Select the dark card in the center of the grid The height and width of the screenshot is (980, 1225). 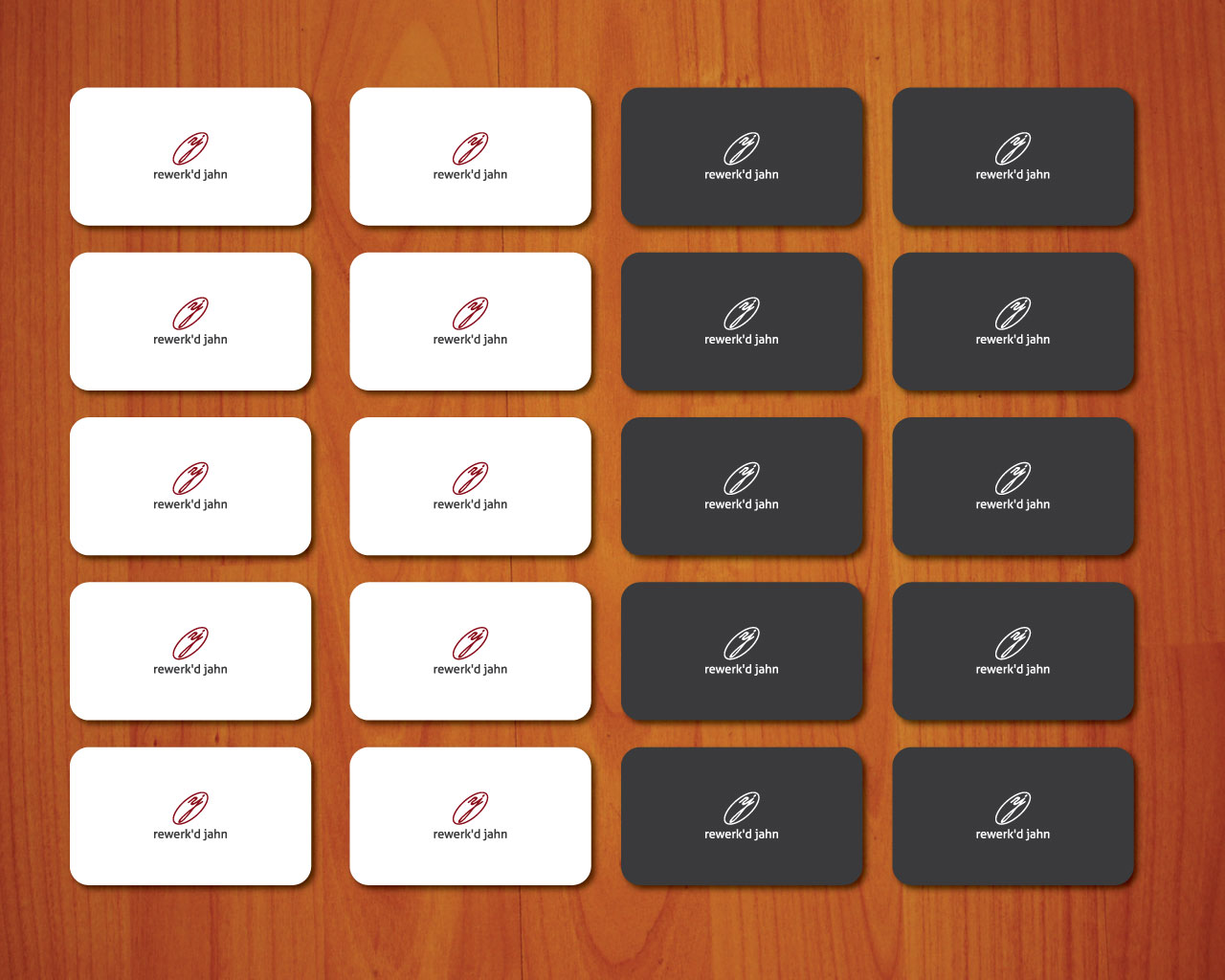(x=742, y=485)
